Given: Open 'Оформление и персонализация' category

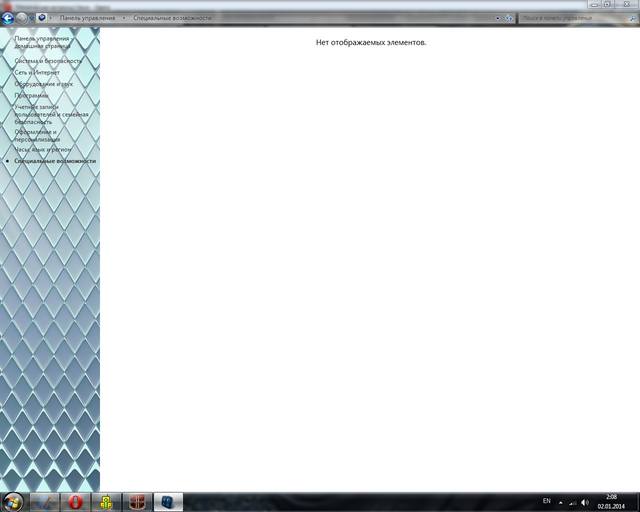Looking at the screenshot, I should (37, 136).
